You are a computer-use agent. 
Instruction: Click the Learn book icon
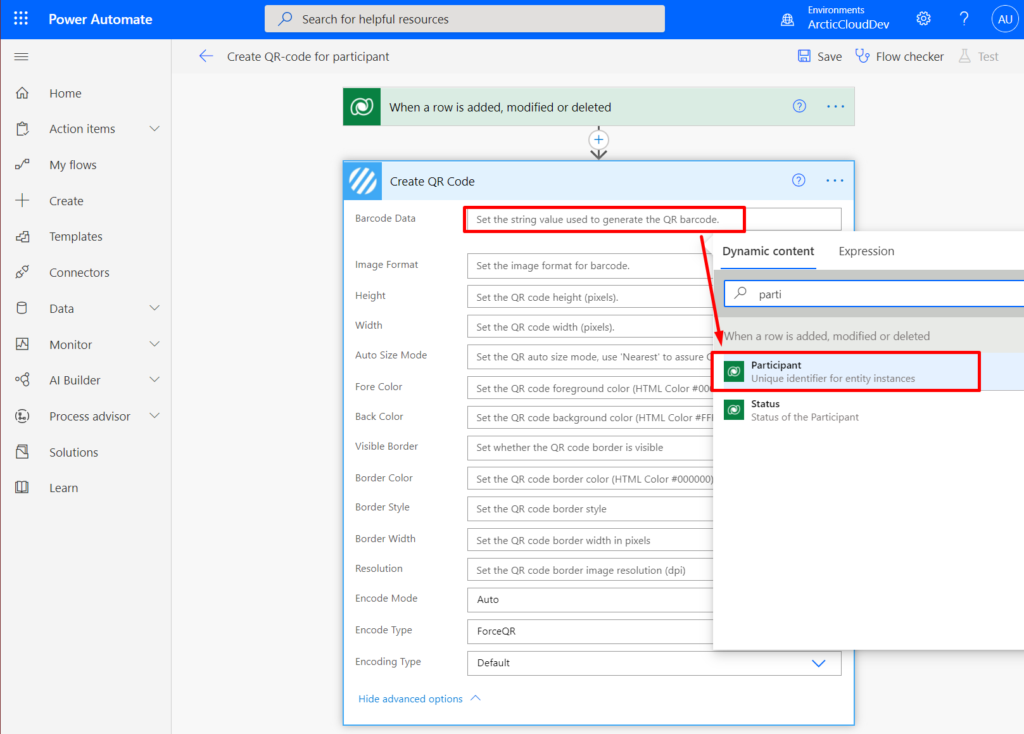22,487
